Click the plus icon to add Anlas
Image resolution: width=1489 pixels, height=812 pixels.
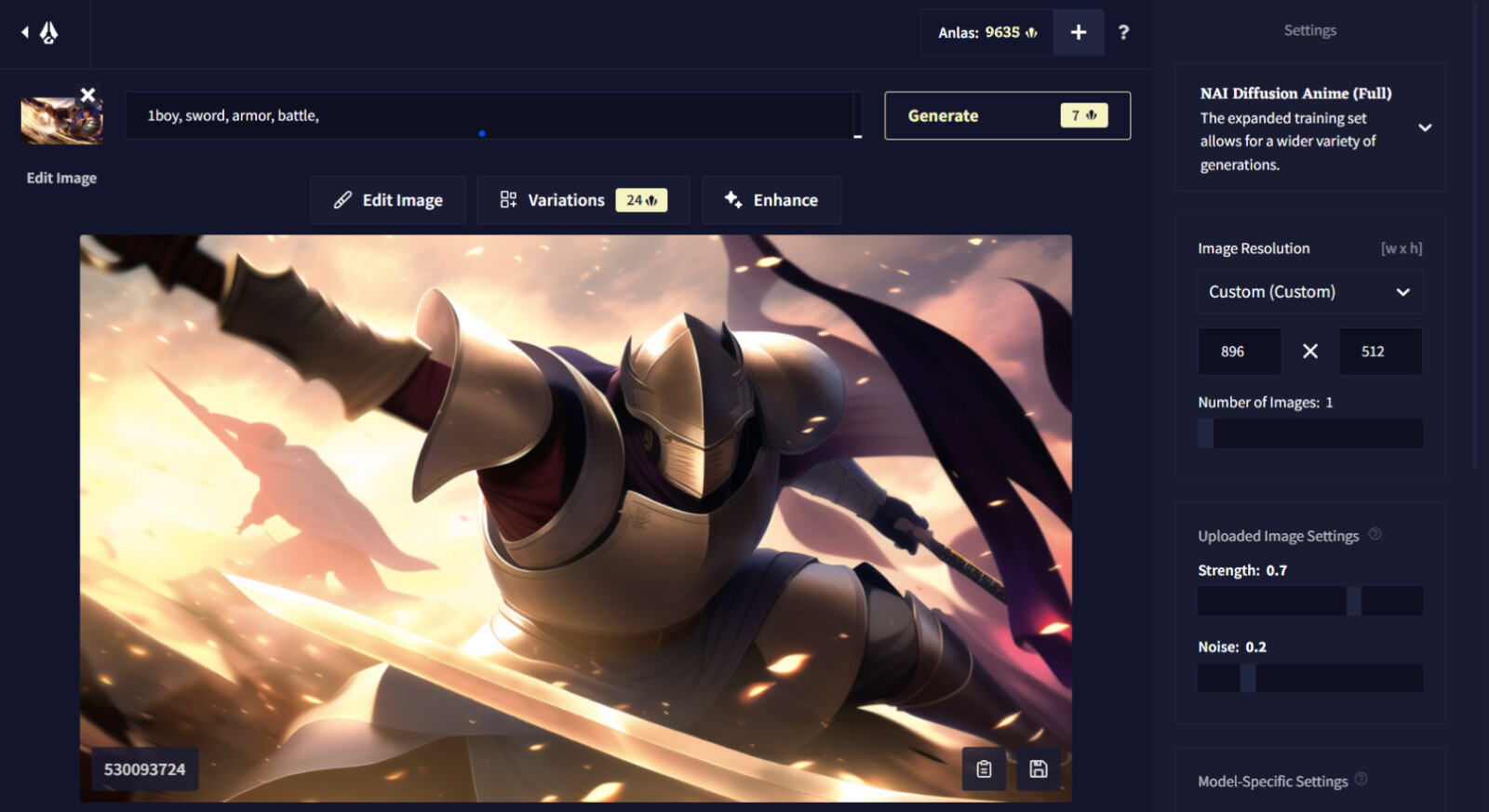pos(1078,33)
